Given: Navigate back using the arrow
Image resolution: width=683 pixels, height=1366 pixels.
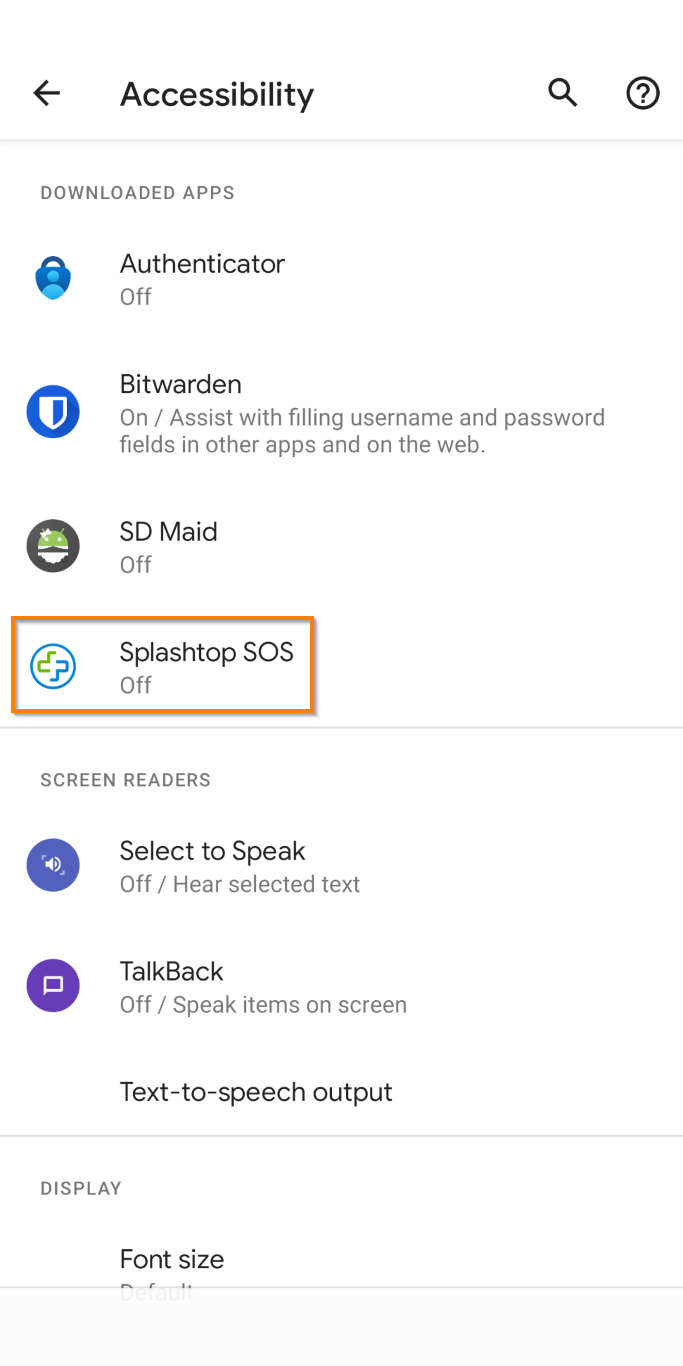Looking at the screenshot, I should [46, 92].
